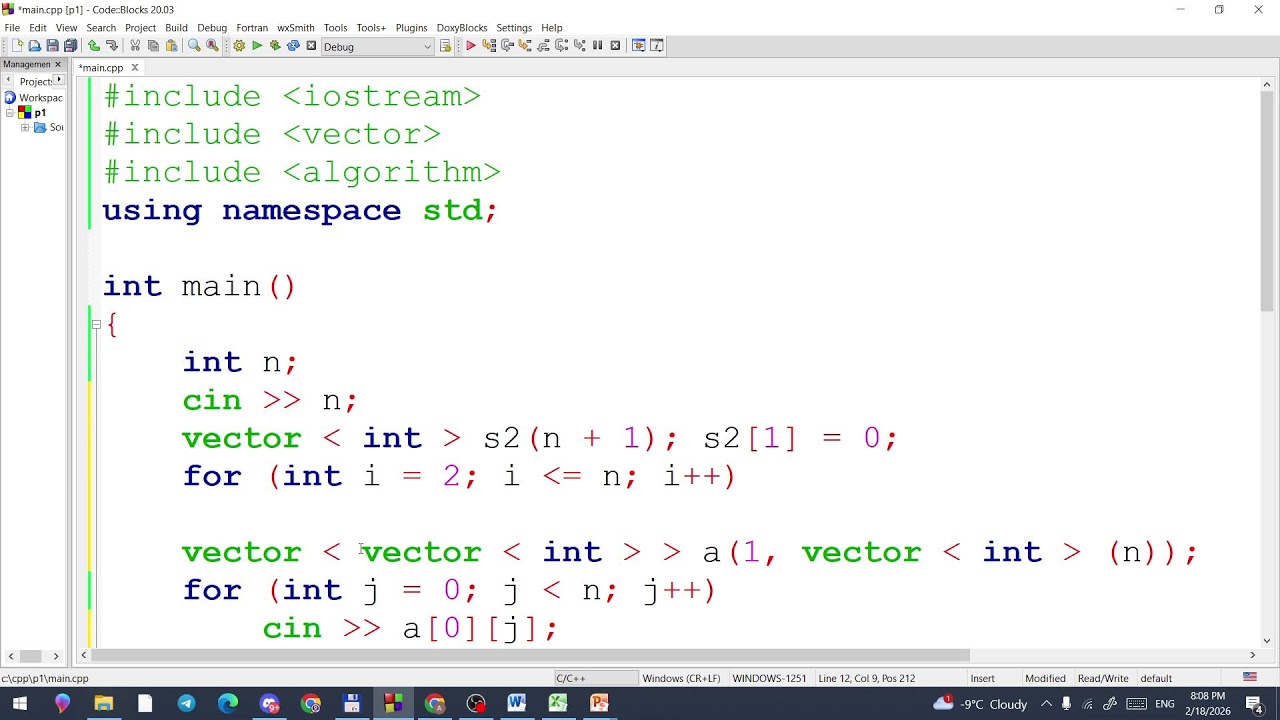1280x720 pixels.
Task: Open the Edit menu
Action: [38, 27]
